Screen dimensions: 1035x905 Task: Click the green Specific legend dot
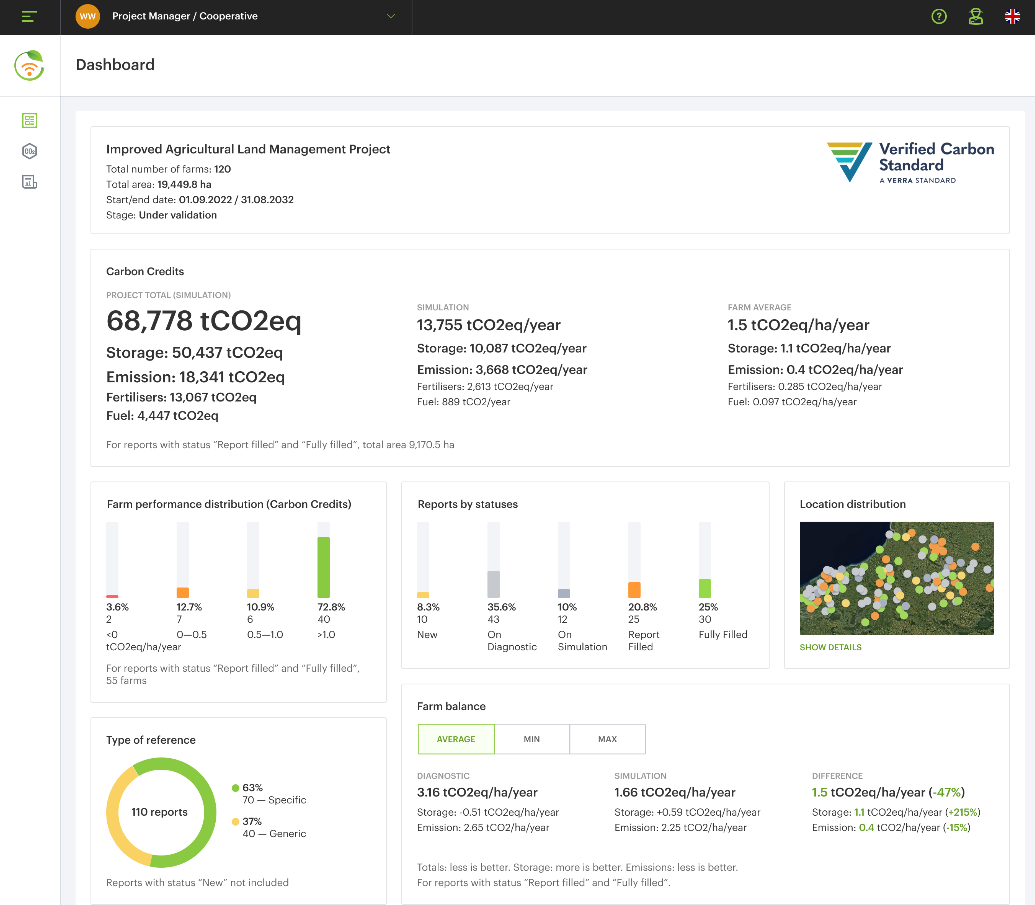[236, 788]
